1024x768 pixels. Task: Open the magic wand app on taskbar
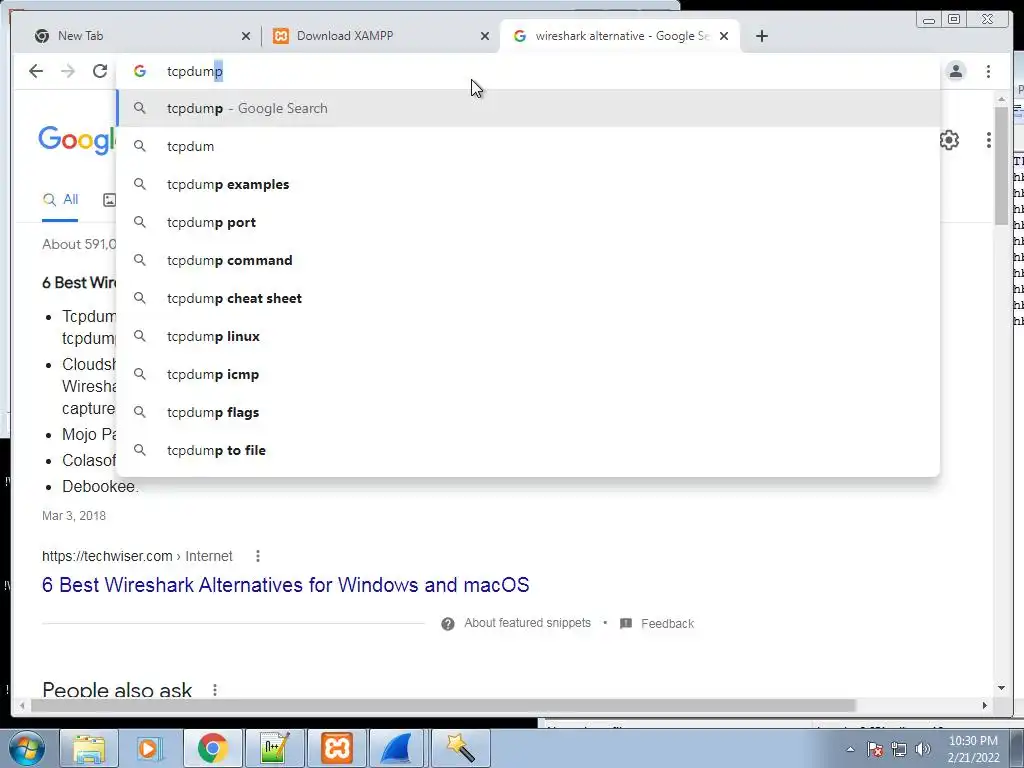pyautogui.click(x=460, y=748)
